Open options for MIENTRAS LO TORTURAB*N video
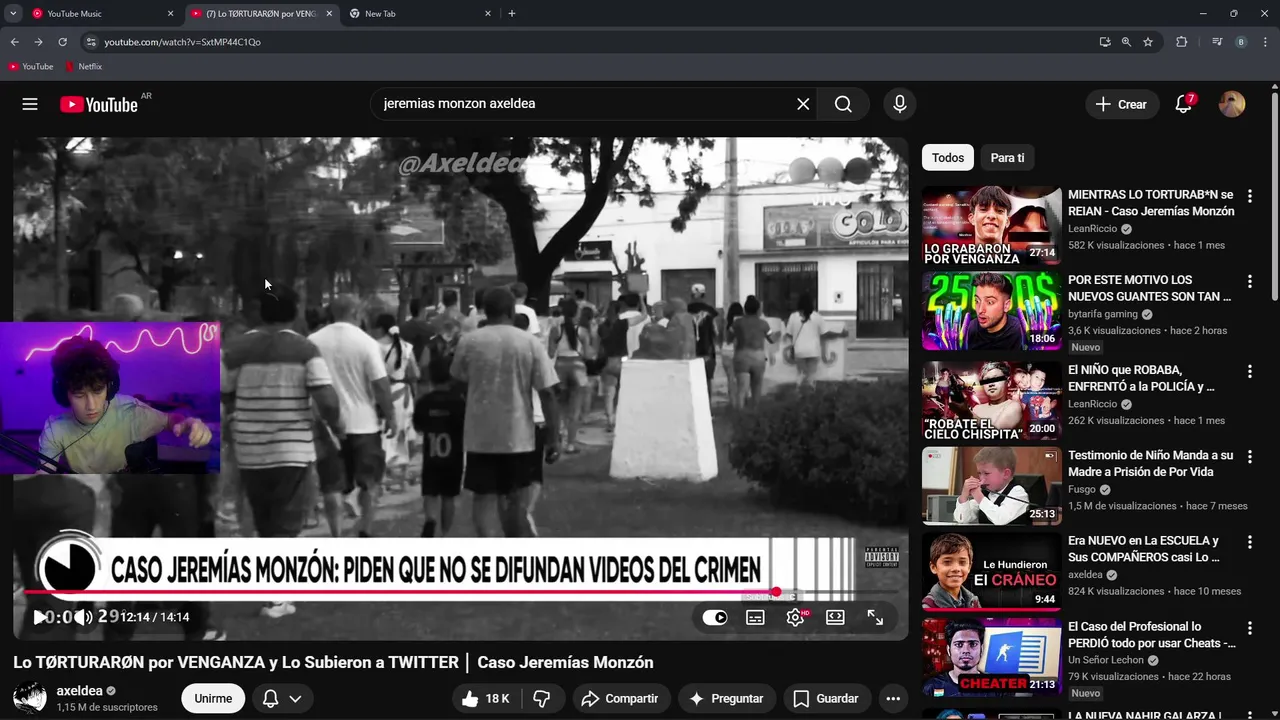 point(1249,196)
